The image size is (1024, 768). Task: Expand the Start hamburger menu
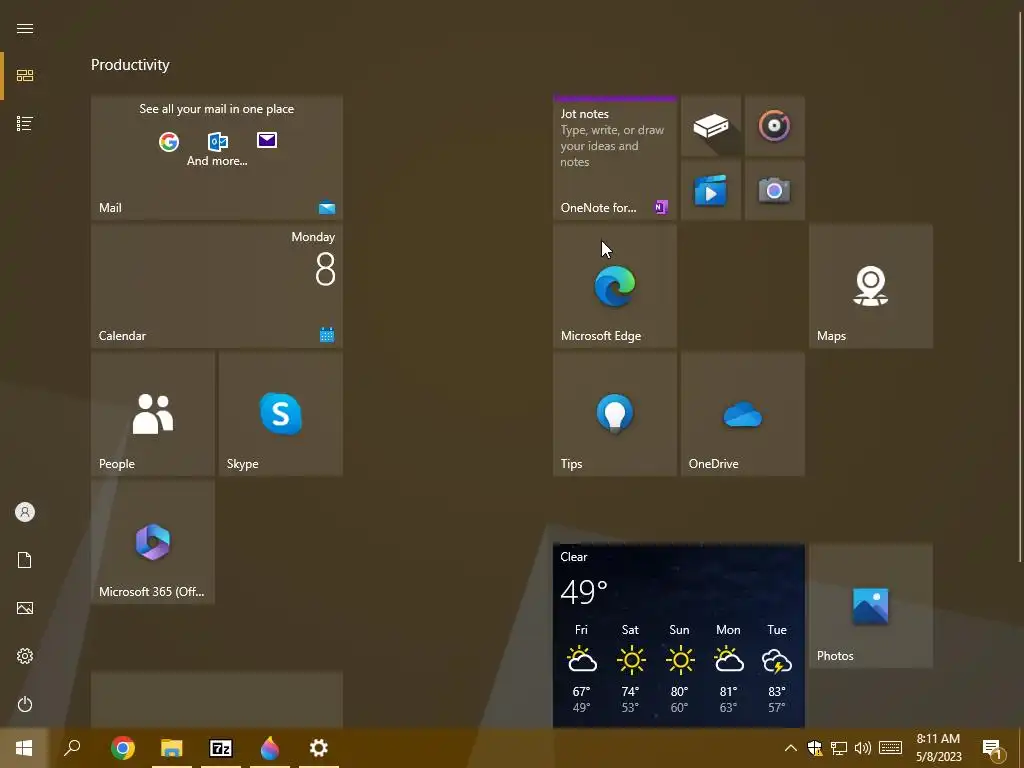[x=25, y=29]
